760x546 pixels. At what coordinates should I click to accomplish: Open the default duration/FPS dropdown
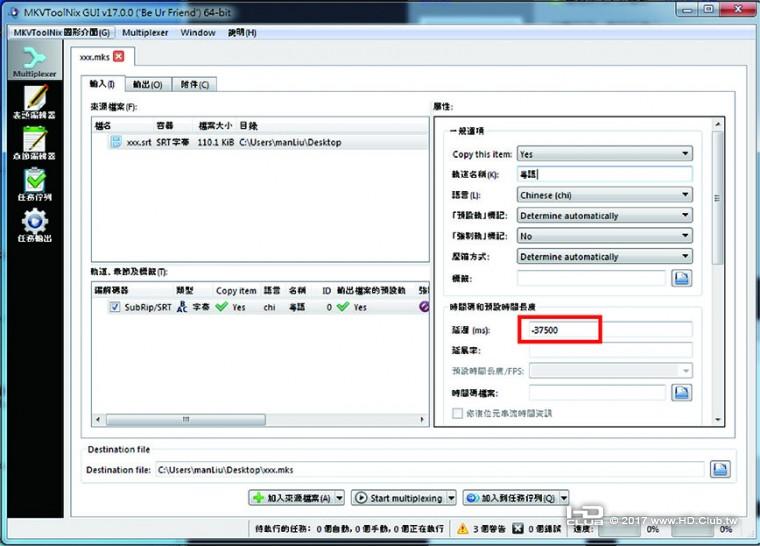tap(610, 371)
